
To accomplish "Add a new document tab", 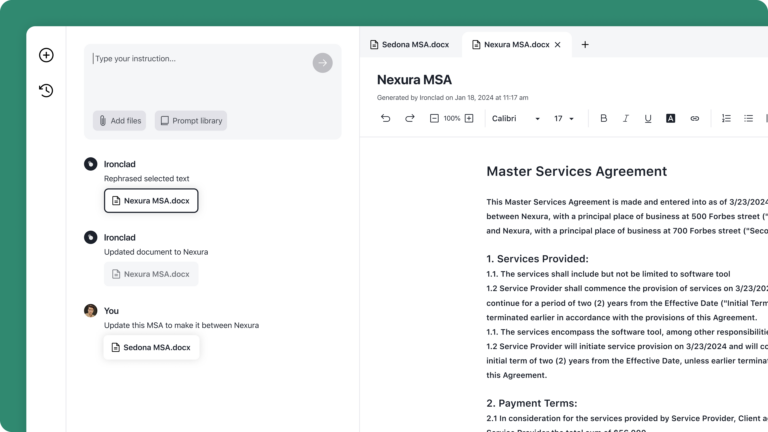I will [x=585, y=44].
